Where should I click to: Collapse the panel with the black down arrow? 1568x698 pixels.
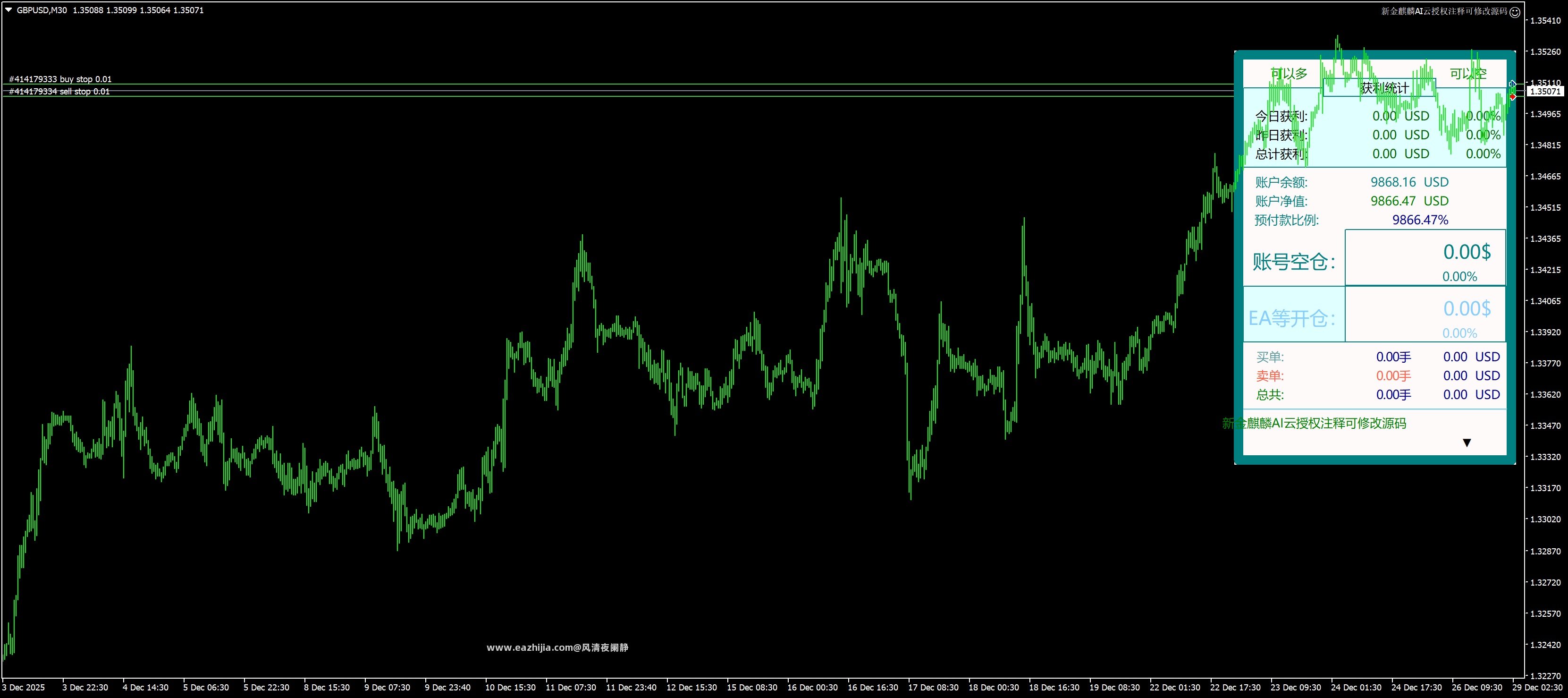[x=1467, y=443]
